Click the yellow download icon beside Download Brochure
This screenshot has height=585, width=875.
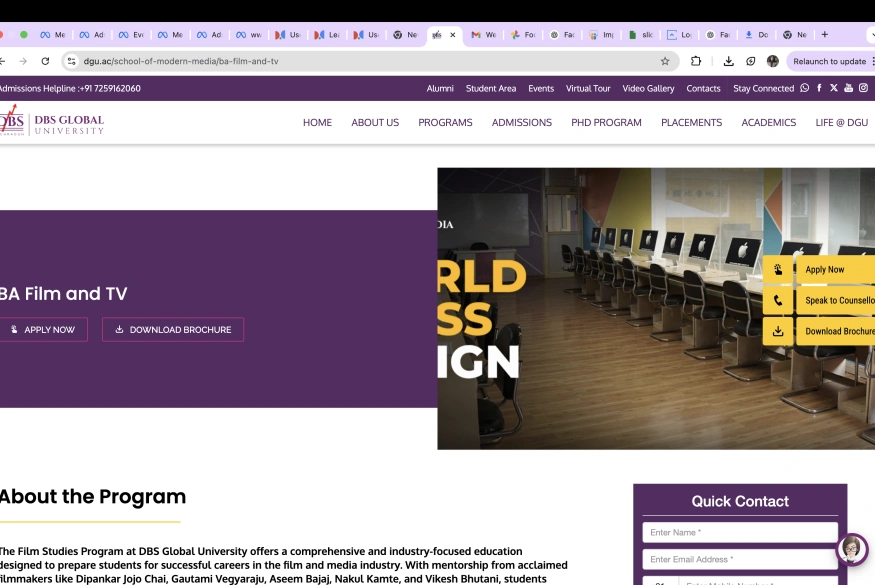point(778,331)
